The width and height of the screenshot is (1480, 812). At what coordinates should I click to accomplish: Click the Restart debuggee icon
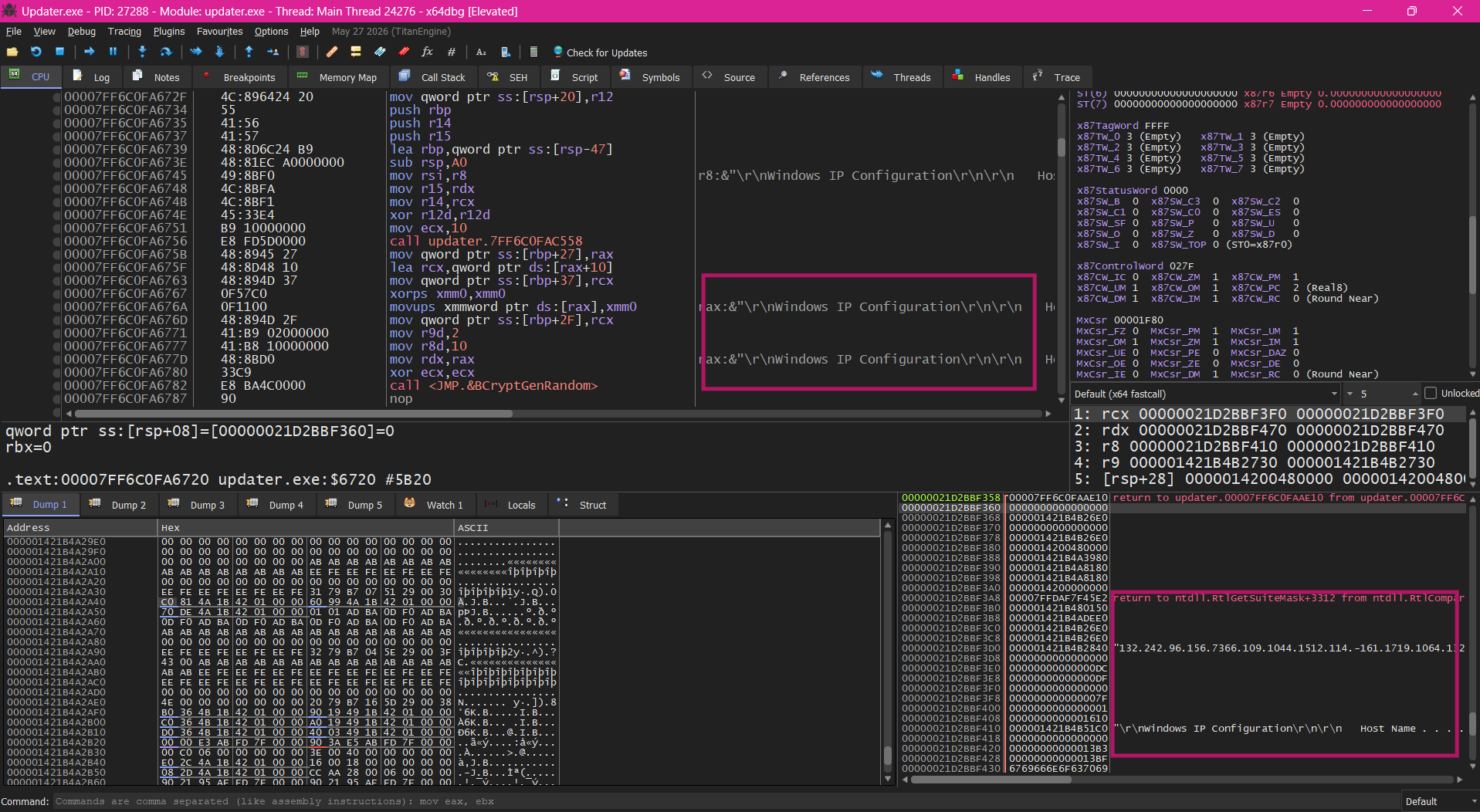pyautogui.click(x=36, y=52)
